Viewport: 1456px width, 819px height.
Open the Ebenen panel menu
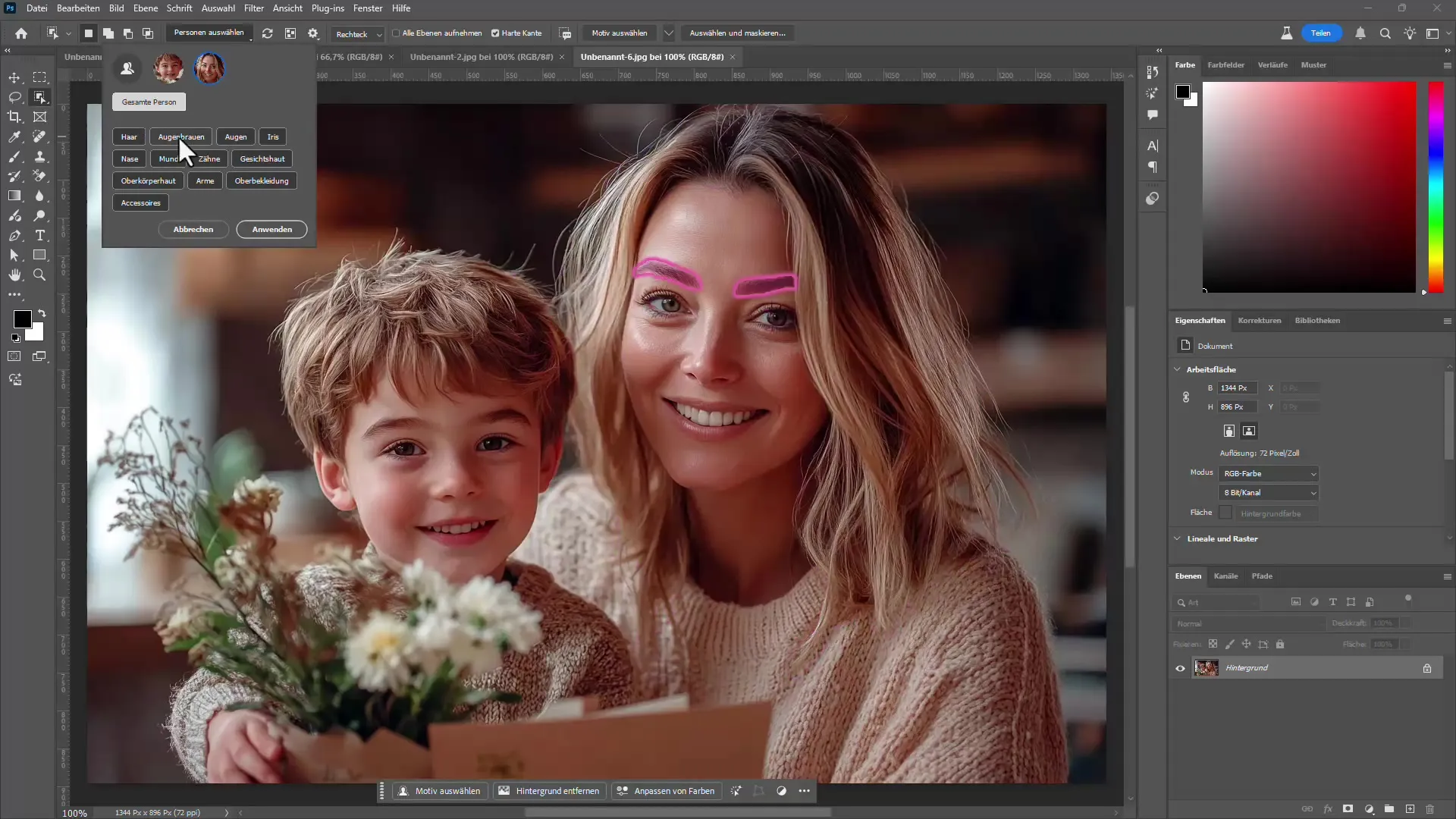(1447, 576)
